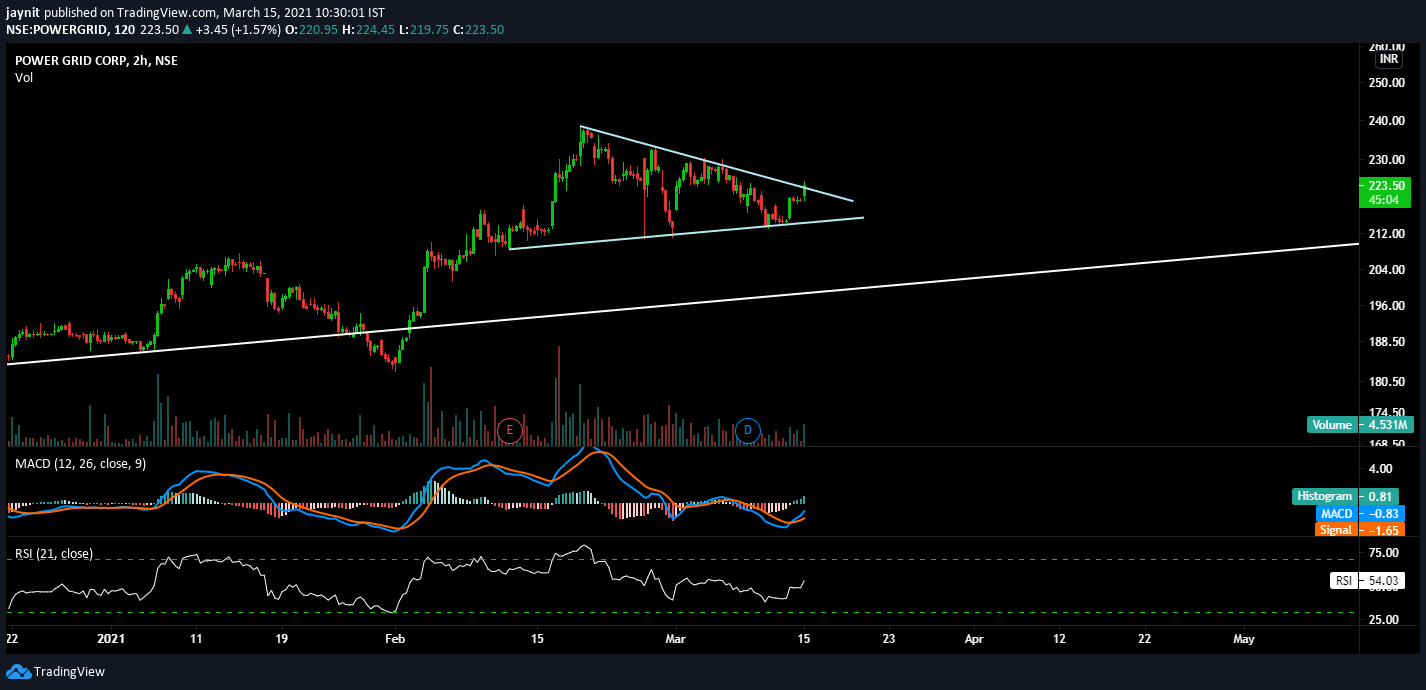Screen dimensions: 1426x690
Task: Click the 'MACD (12, 26, close, 9)' legend
Action: pyautogui.click(x=81, y=462)
